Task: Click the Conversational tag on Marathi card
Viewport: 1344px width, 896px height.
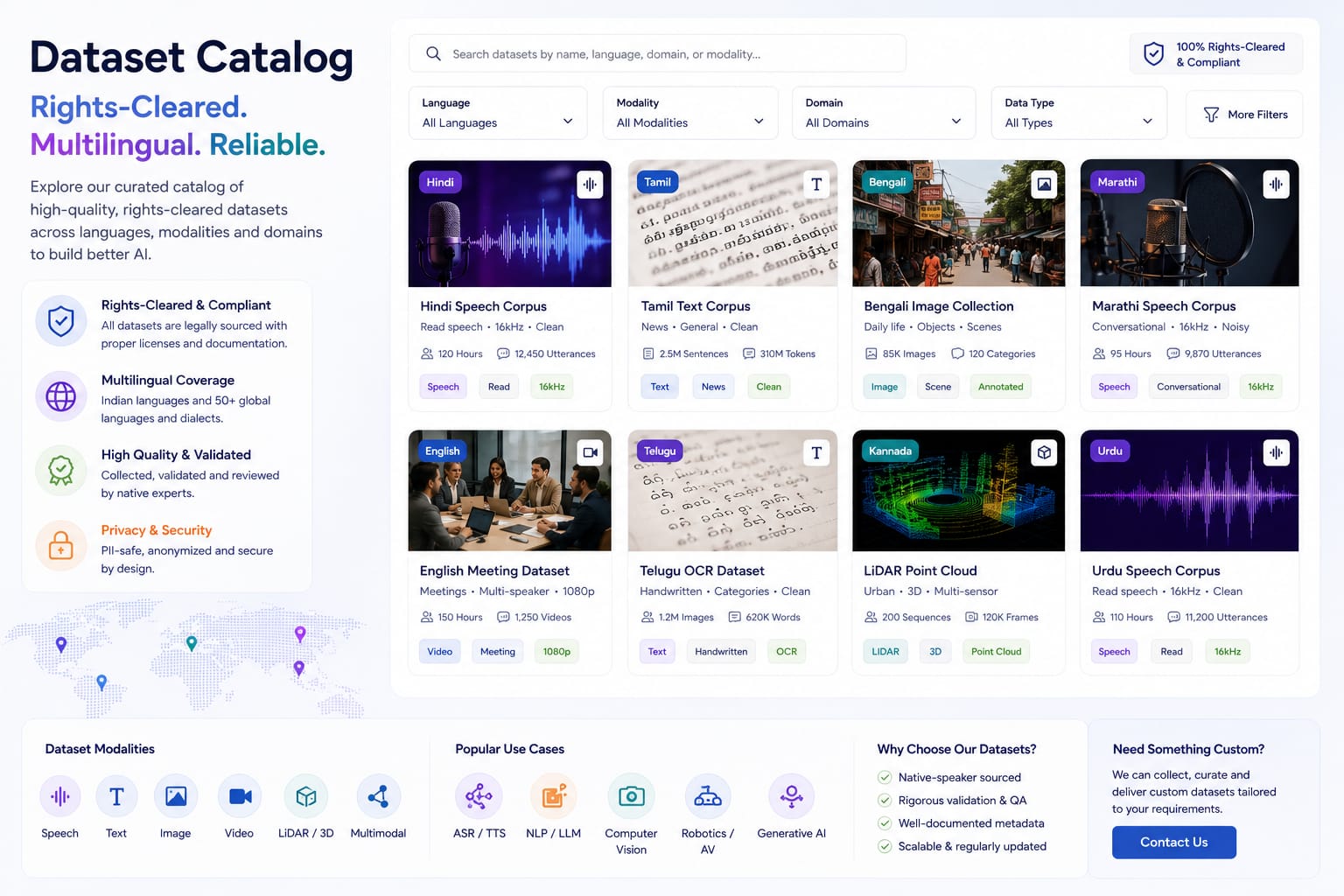Action: tap(1188, 387)
